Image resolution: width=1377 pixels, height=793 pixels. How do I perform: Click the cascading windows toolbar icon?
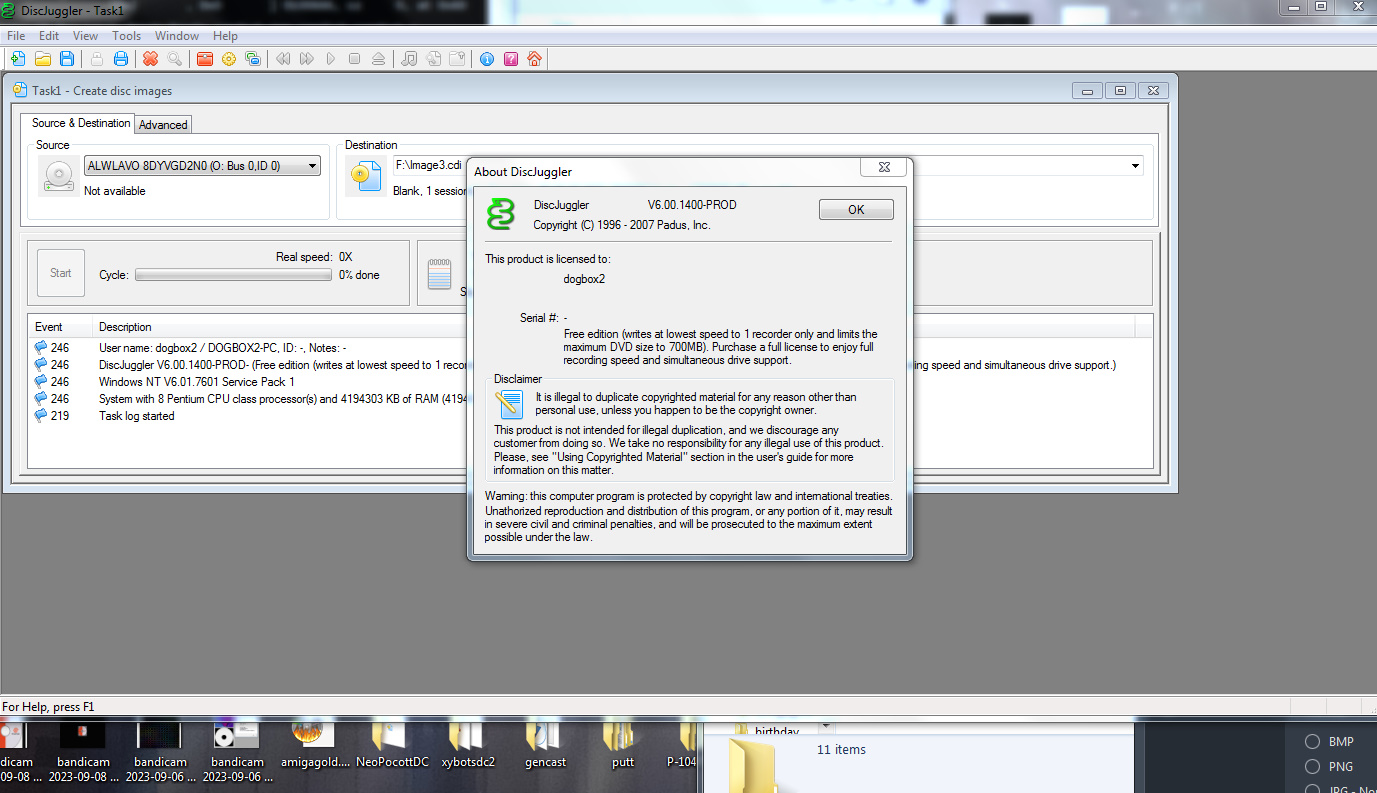point(253,59)
